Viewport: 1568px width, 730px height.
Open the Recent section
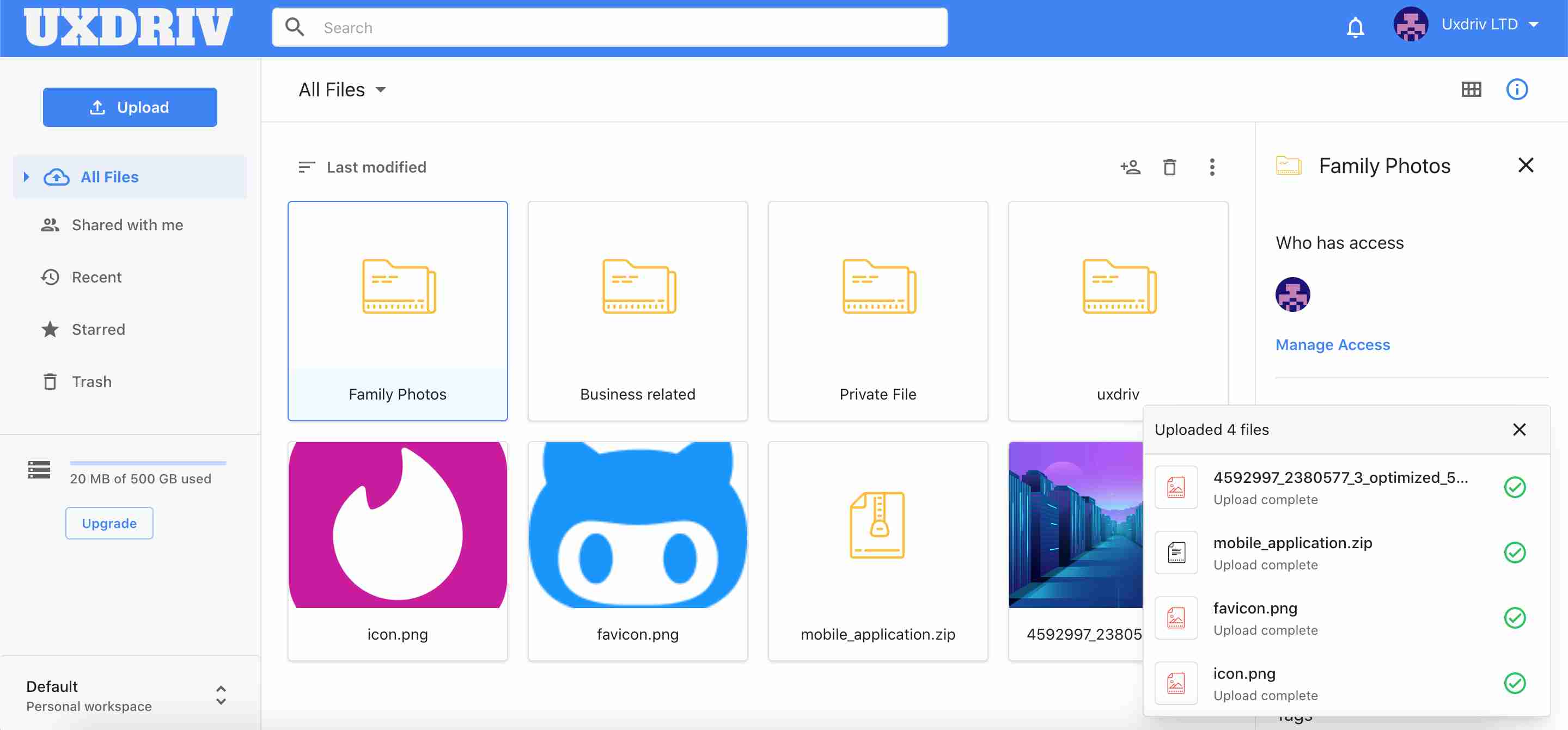(82, 278)
